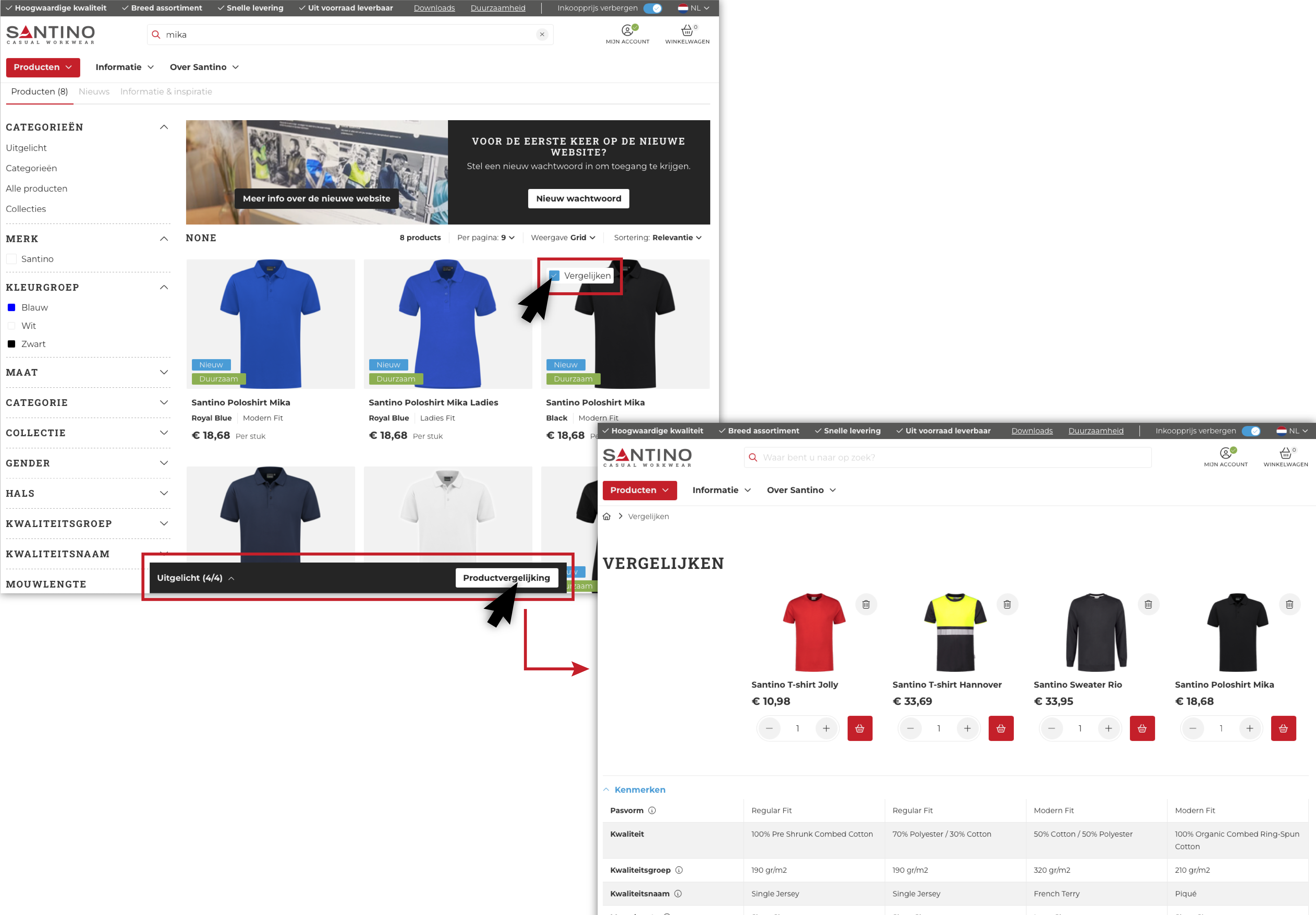Add T-shirt Hannover to cart with red basket button

(x=1001, y=728)
